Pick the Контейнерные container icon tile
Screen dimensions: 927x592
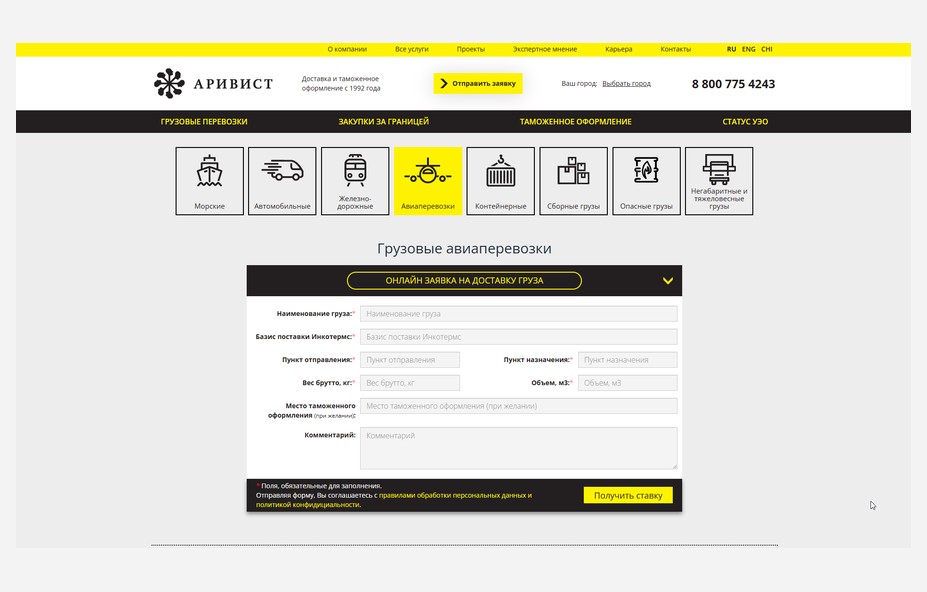pos(501,181)
